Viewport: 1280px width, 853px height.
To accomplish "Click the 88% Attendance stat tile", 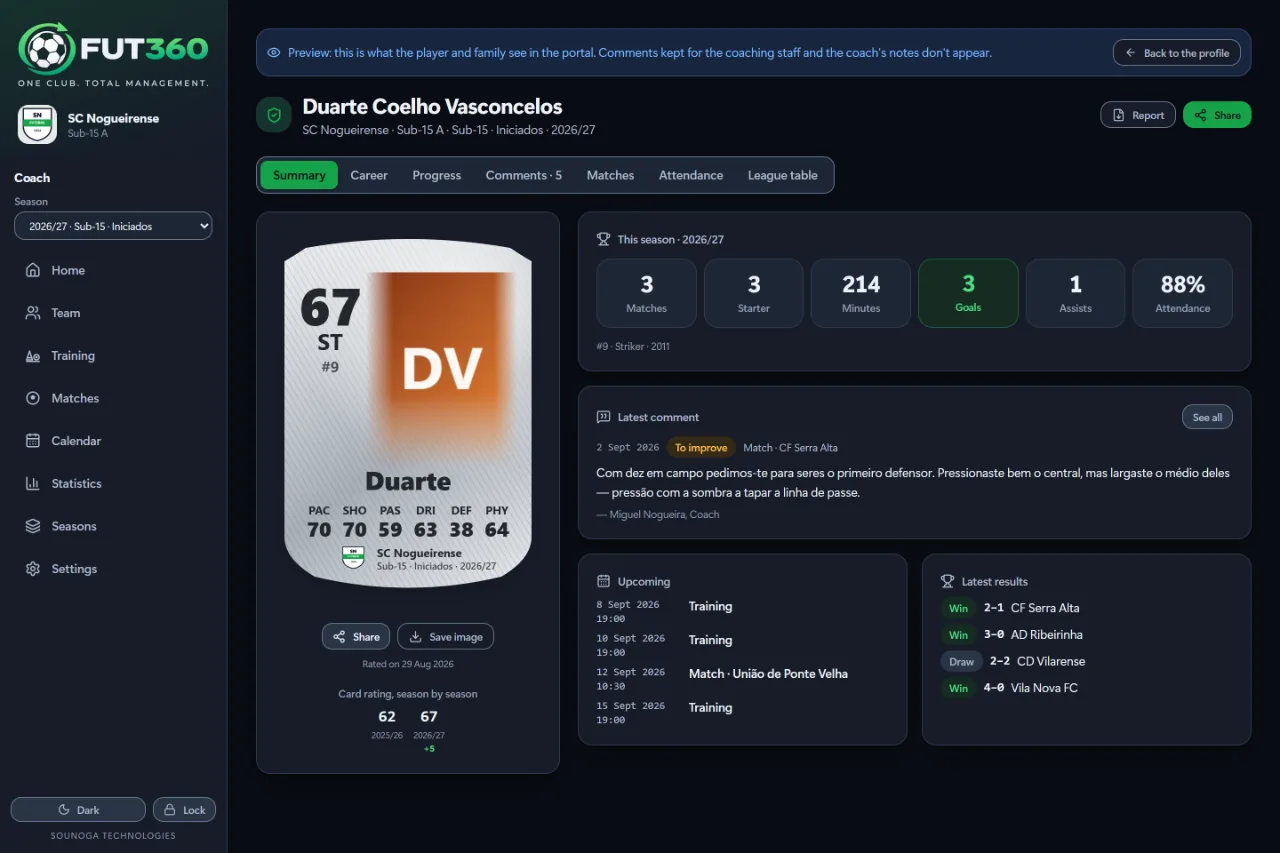I will [1183, 294].
